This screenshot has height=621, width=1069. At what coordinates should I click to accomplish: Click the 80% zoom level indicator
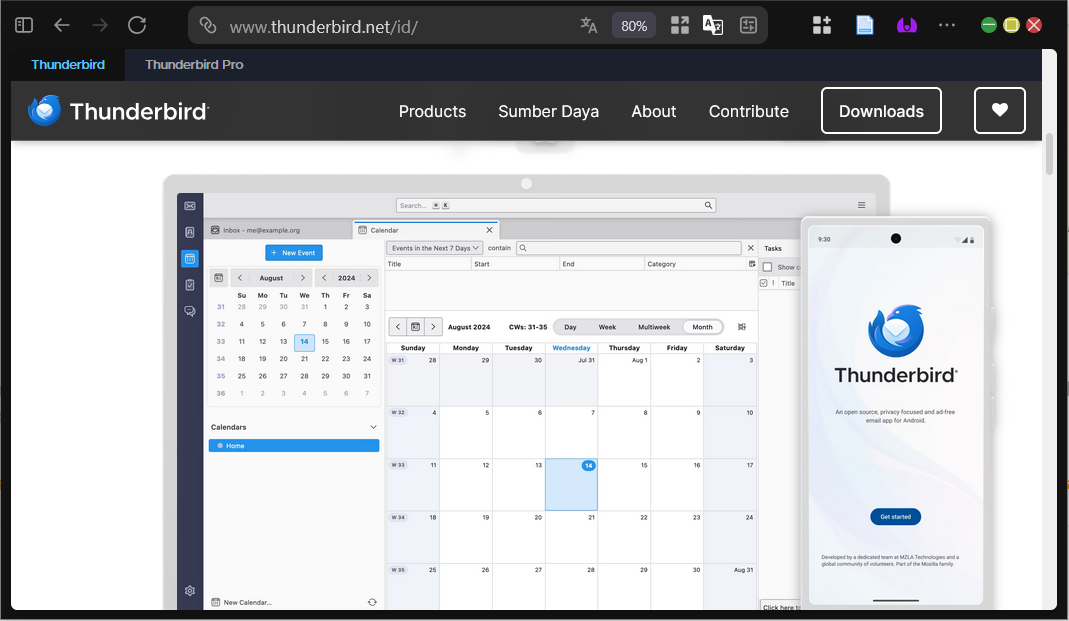pos(633,26)
